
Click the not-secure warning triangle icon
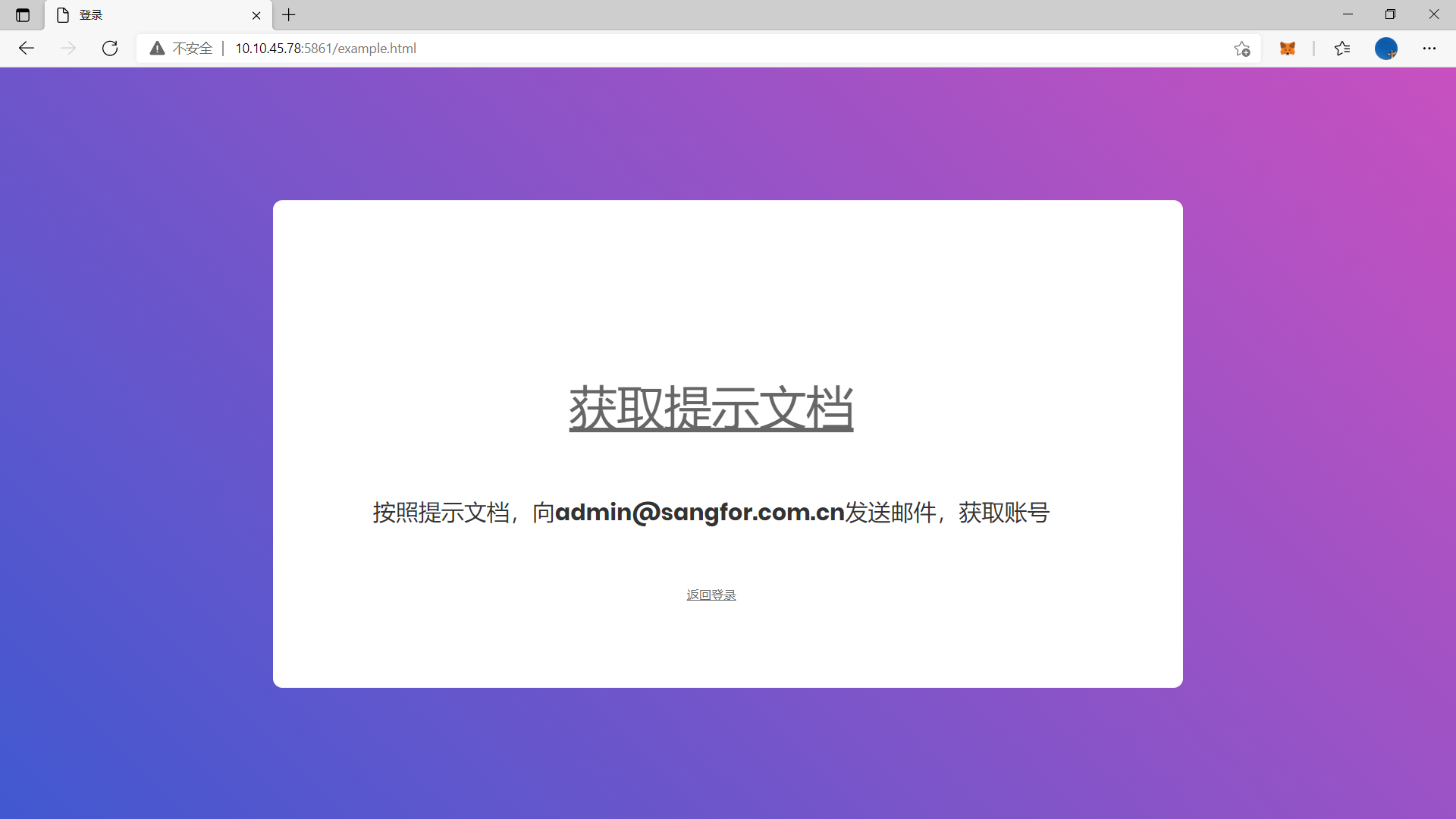click(x=157, y=49)
